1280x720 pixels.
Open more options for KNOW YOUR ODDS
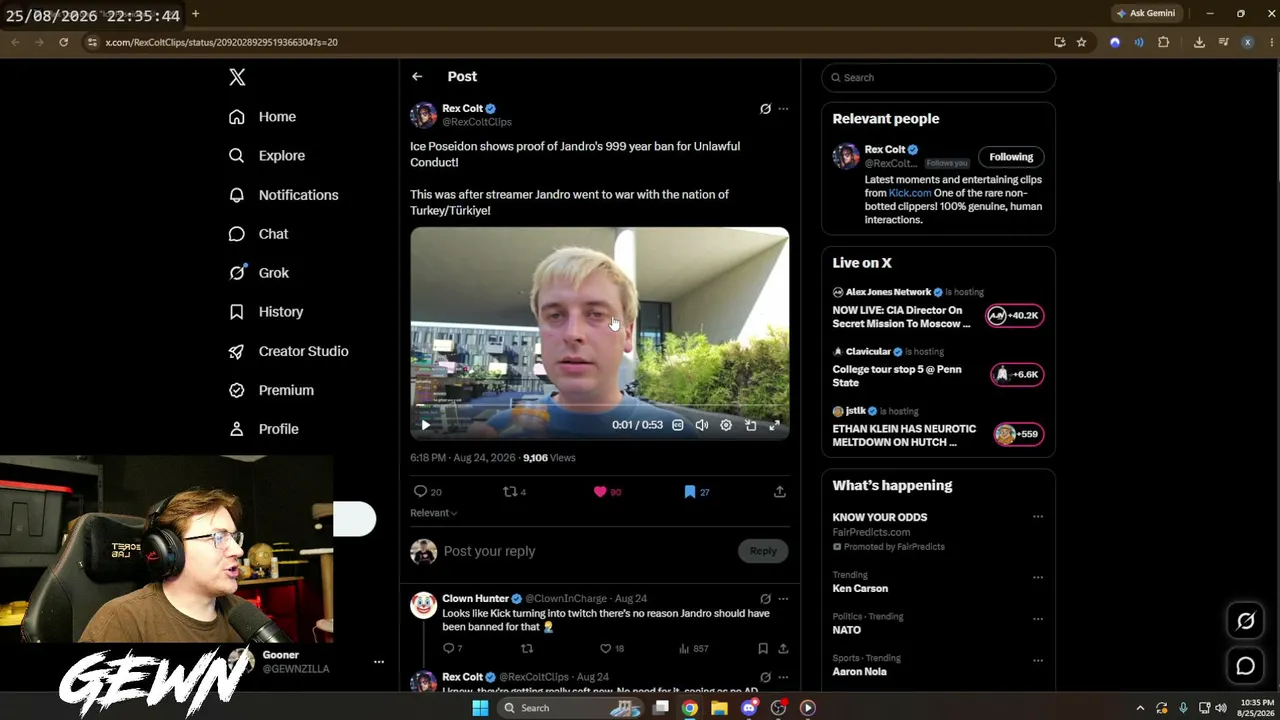pyautogui.click(x=1038, y=517)
